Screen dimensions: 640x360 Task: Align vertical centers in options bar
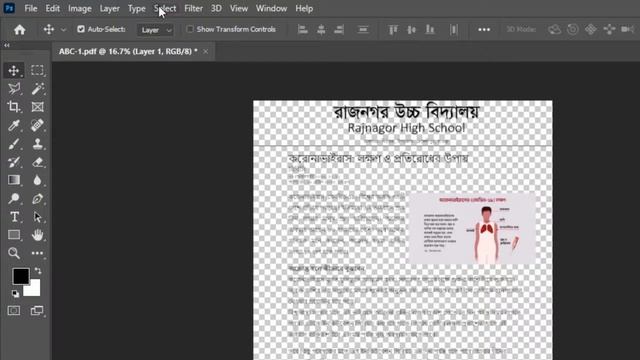[x=411, y=29]
